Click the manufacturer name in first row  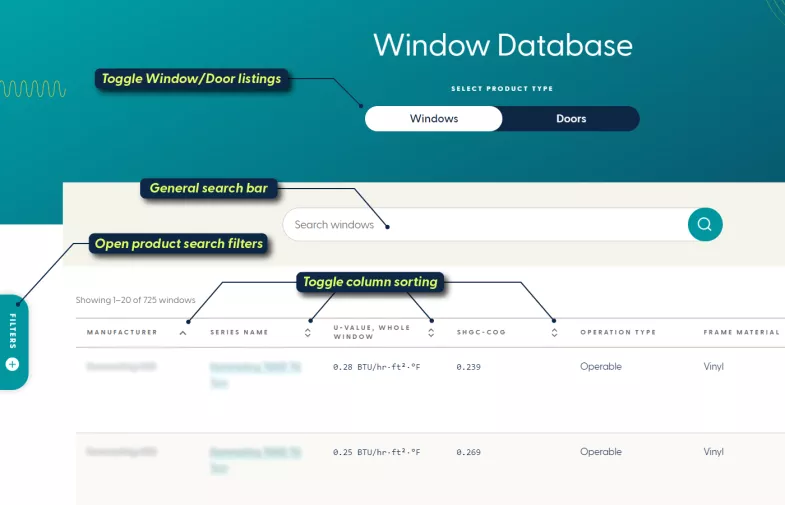[121, 367]
